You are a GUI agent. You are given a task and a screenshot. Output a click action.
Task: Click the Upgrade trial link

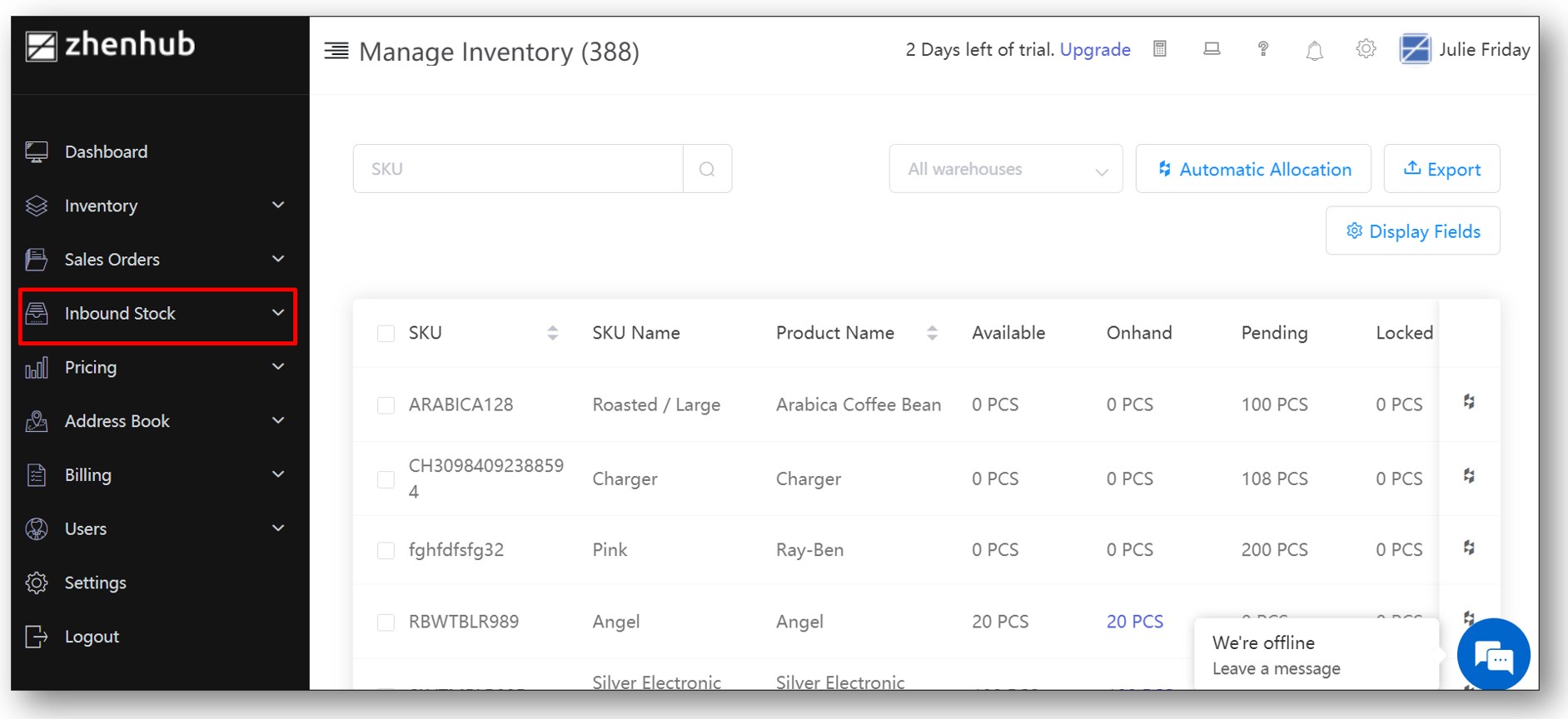(x=1094, y=50)
